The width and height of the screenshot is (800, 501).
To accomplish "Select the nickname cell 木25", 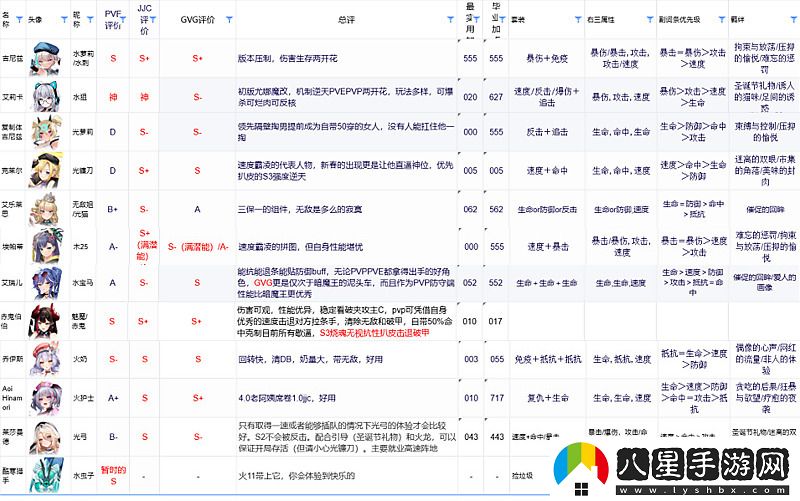I will point(83,246).
